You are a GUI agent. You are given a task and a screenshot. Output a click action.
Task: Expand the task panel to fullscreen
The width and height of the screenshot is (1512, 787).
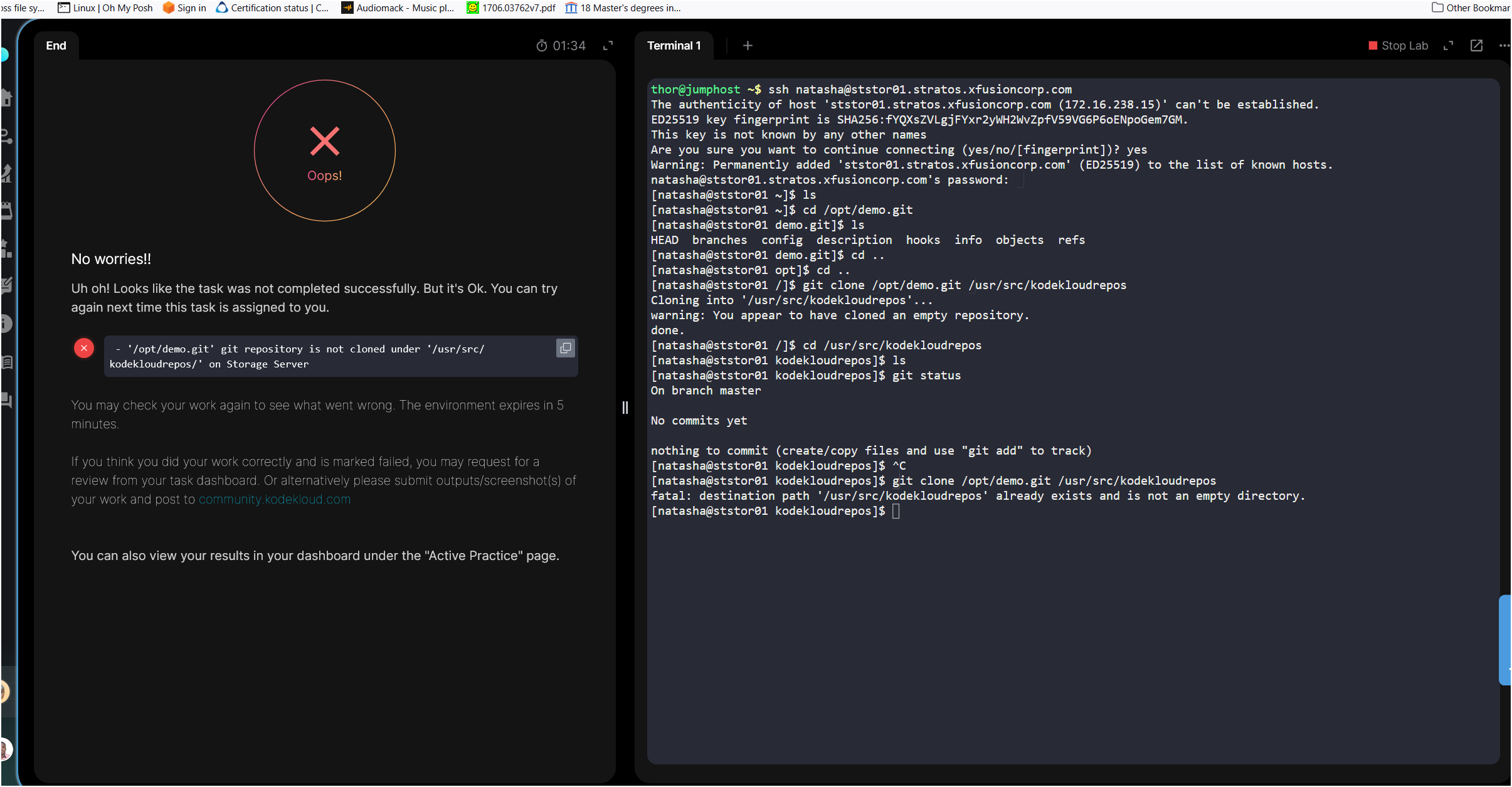pos(608,46)
